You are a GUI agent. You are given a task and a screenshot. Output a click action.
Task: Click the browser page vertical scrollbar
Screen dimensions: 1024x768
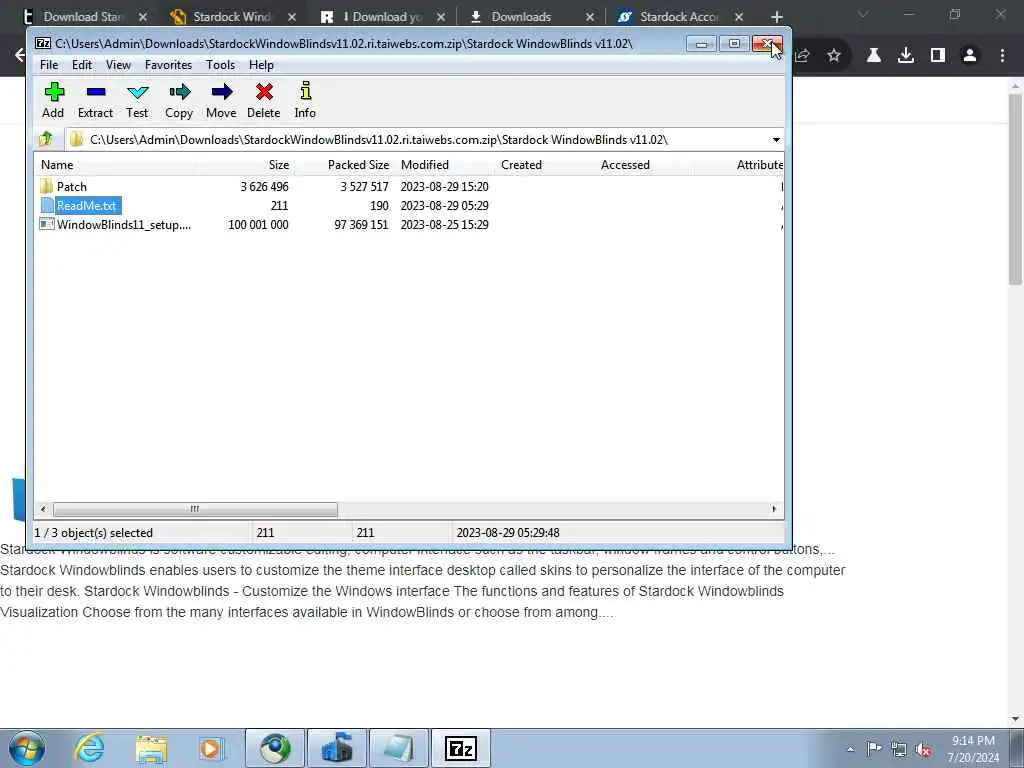point(1015,189)
